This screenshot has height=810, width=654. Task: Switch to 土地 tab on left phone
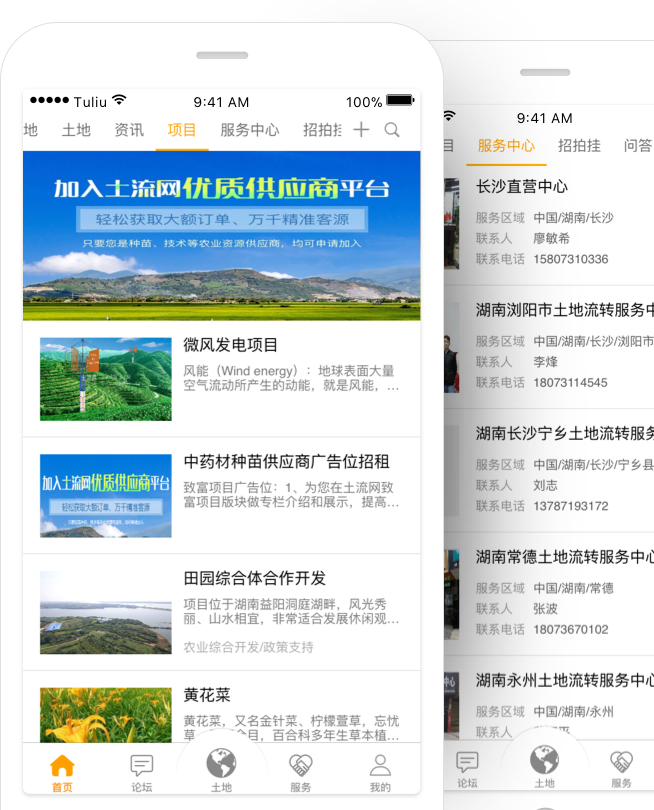(x=76, y=130)
